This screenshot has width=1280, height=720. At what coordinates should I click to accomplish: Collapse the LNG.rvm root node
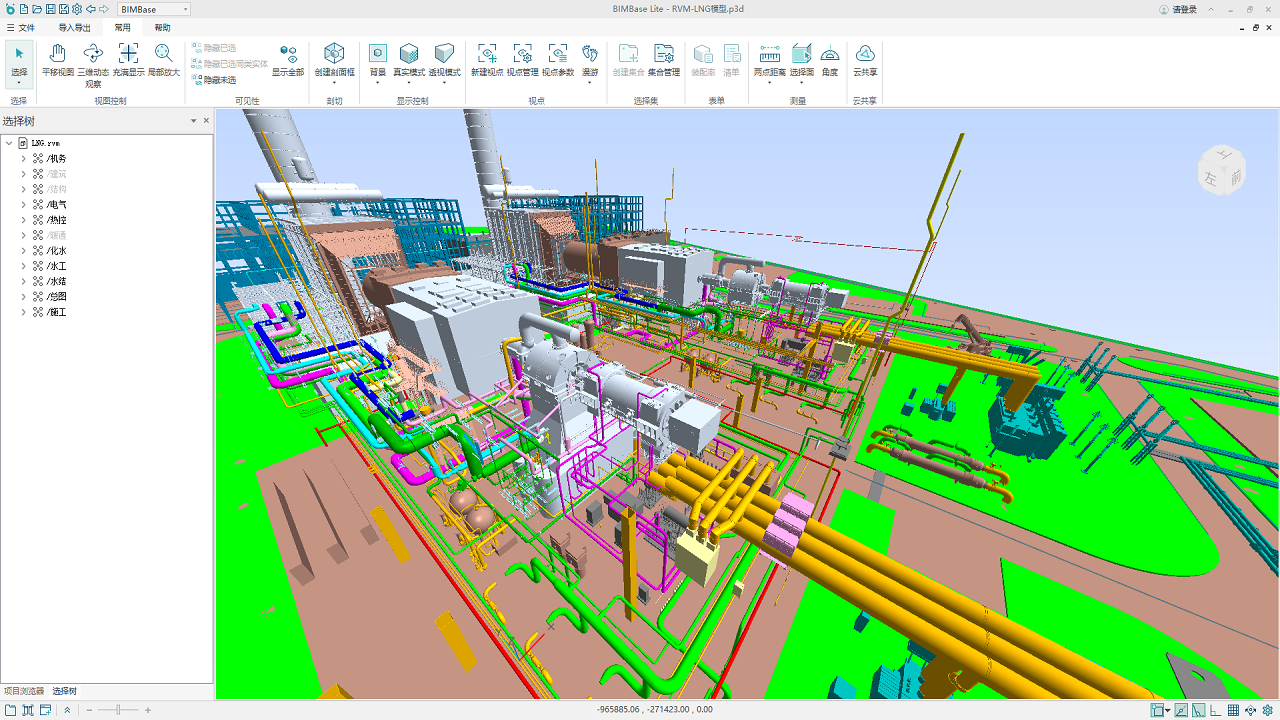9,143
